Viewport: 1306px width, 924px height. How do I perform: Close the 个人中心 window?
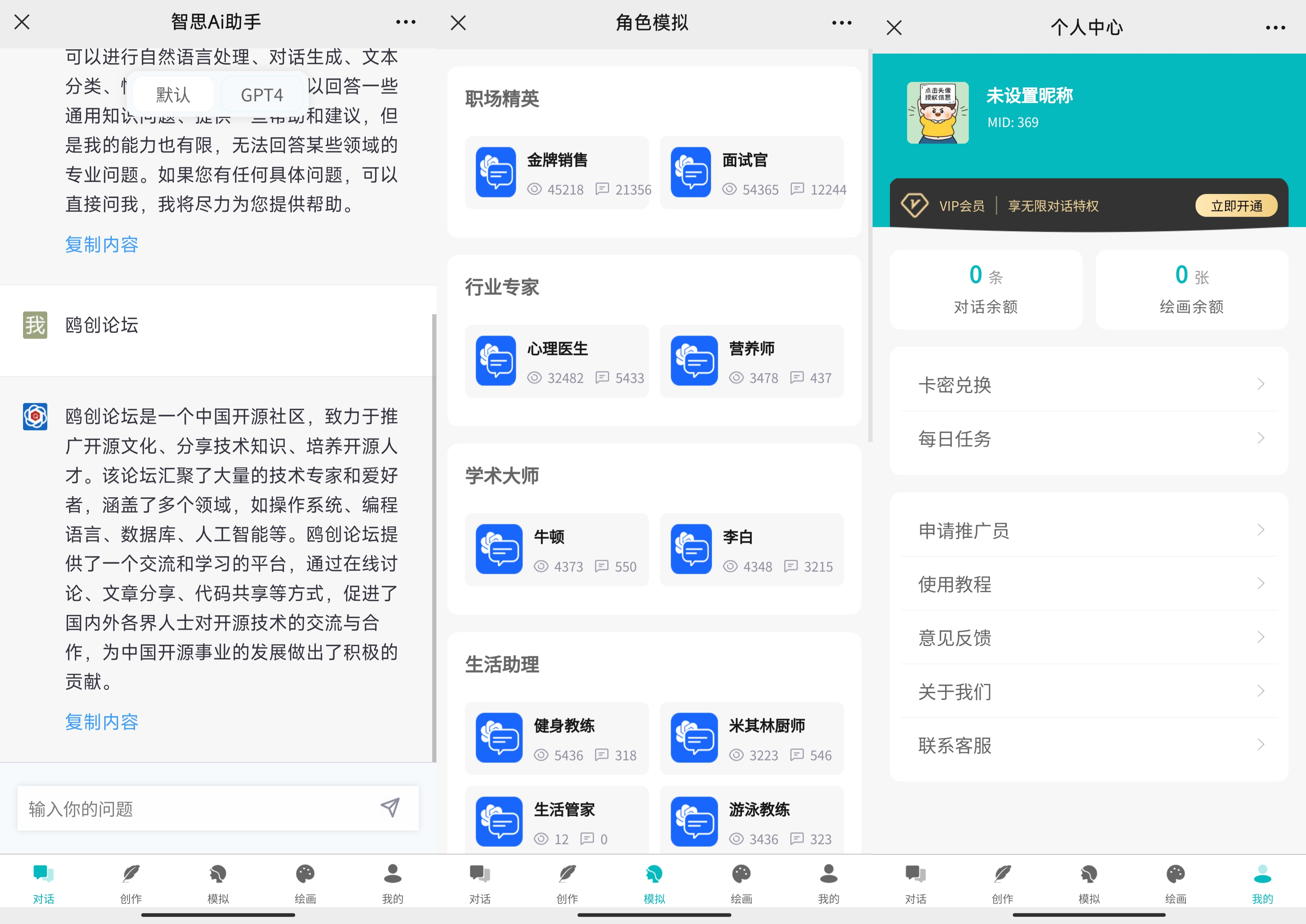[x=894, y=27]
